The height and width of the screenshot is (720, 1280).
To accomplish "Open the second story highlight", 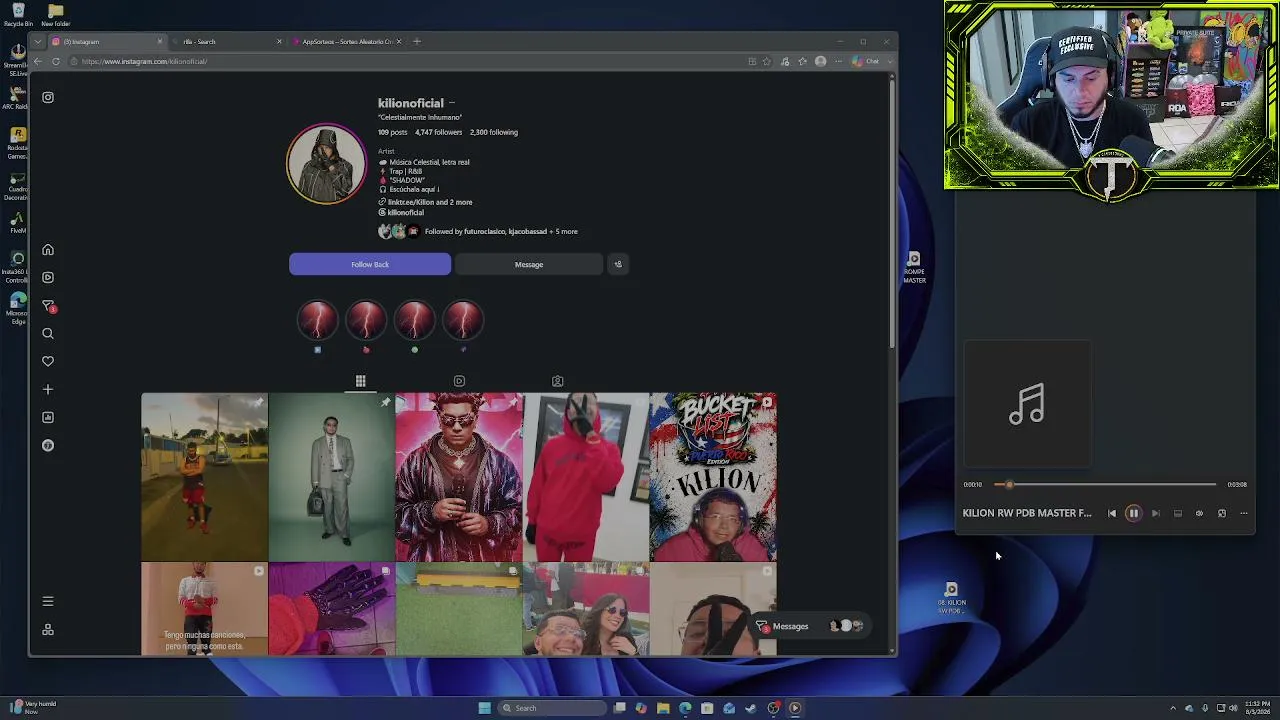I will pos(366,320).
